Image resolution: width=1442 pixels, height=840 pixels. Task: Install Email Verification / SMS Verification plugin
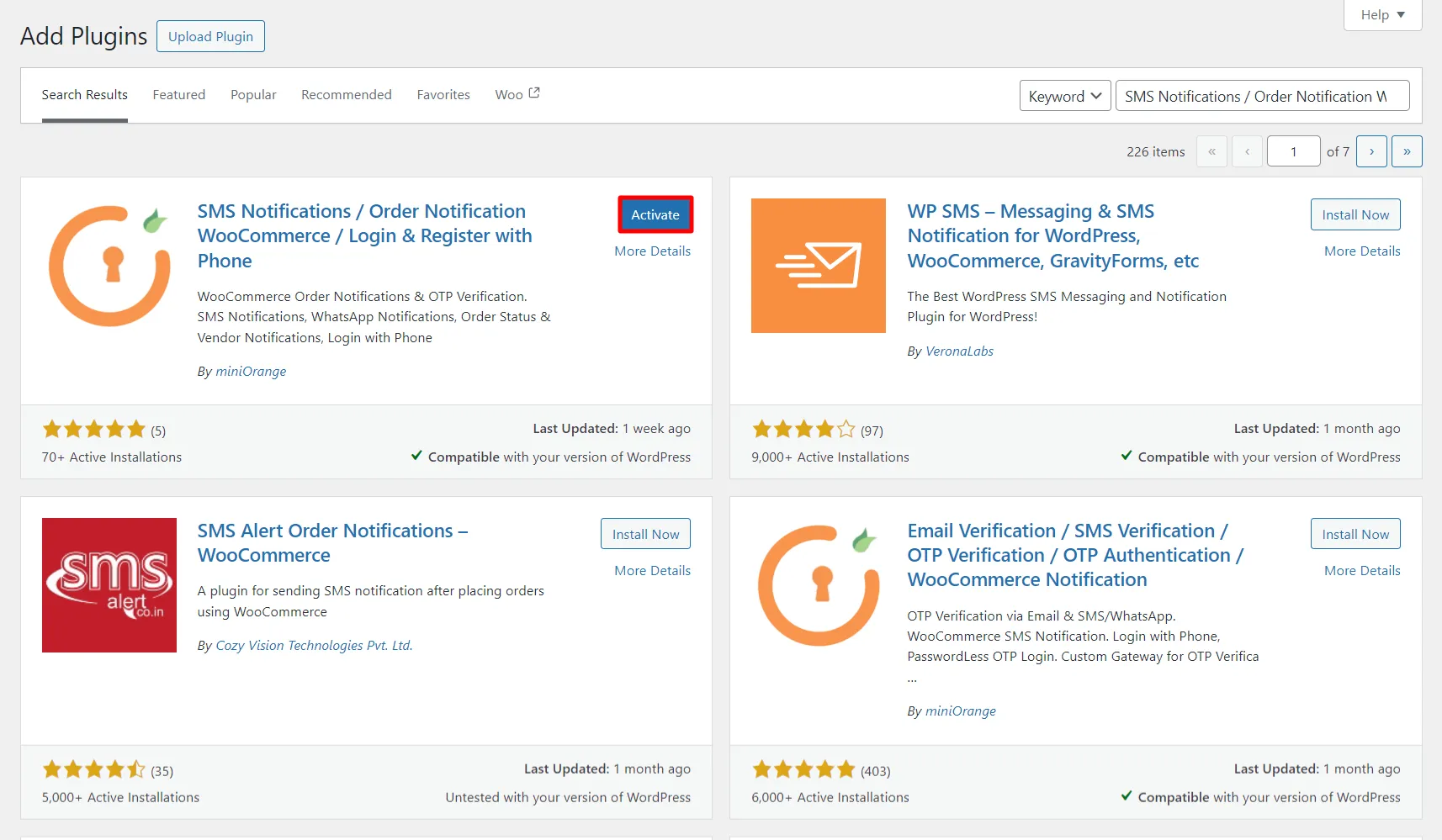[1355, 534]
